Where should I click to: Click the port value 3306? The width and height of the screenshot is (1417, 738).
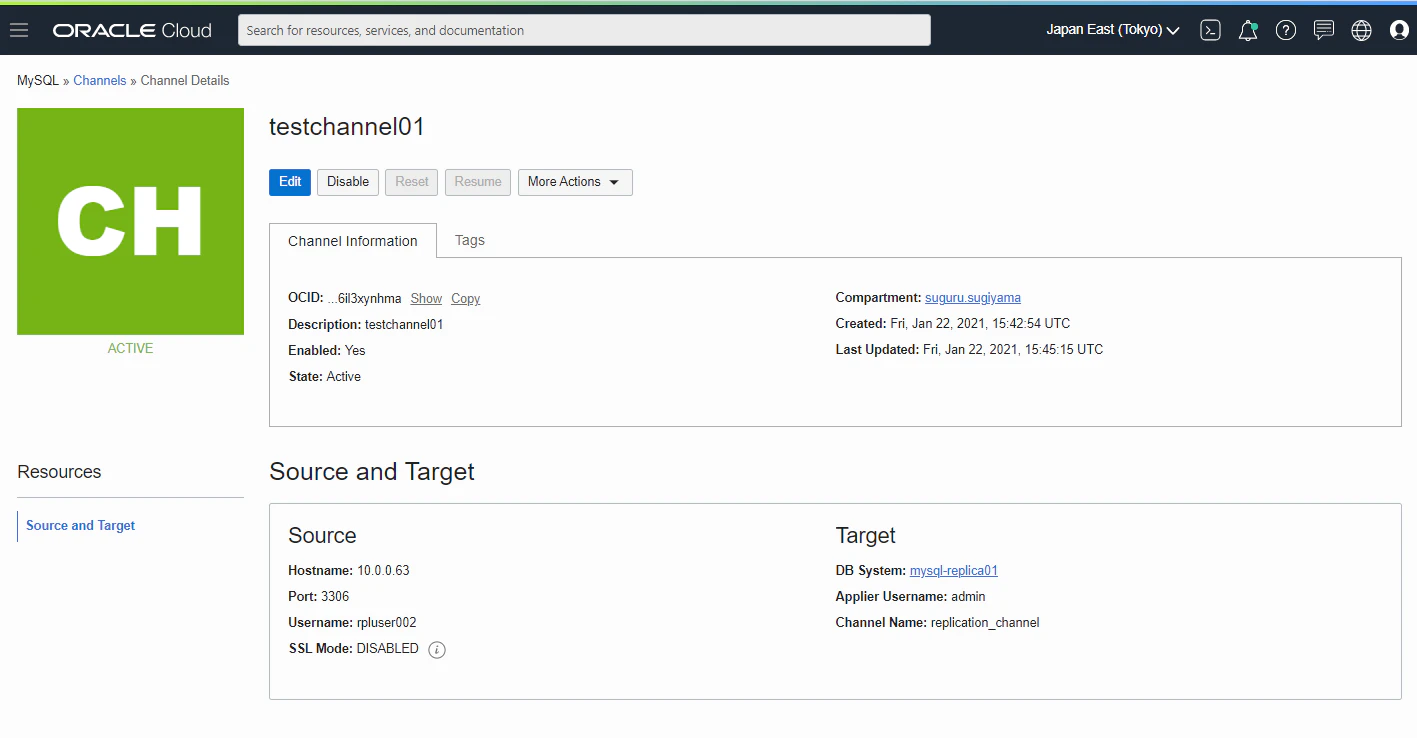(335, 596)
